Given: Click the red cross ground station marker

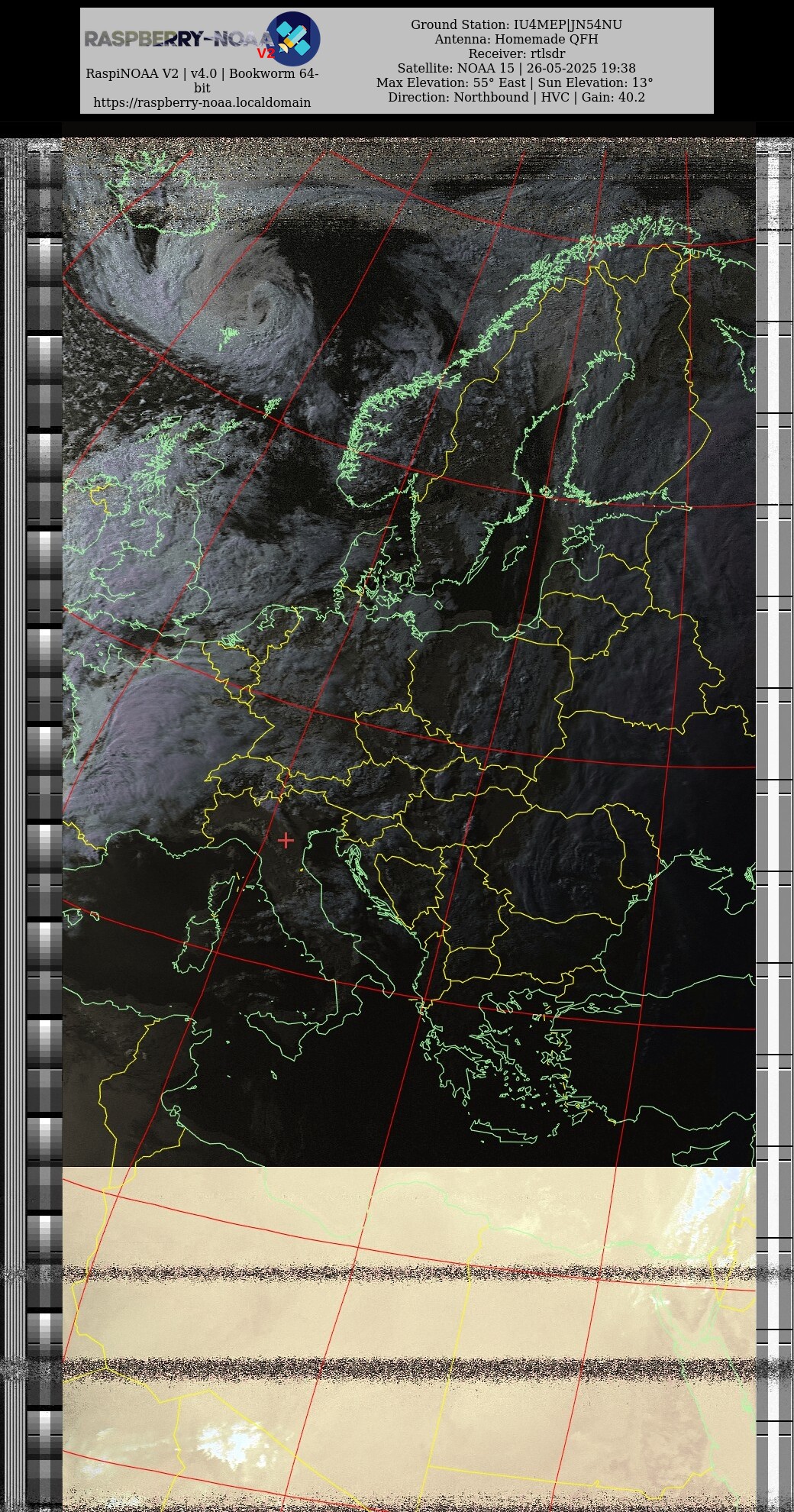Looking at the screenshot, I should point(286,840).
